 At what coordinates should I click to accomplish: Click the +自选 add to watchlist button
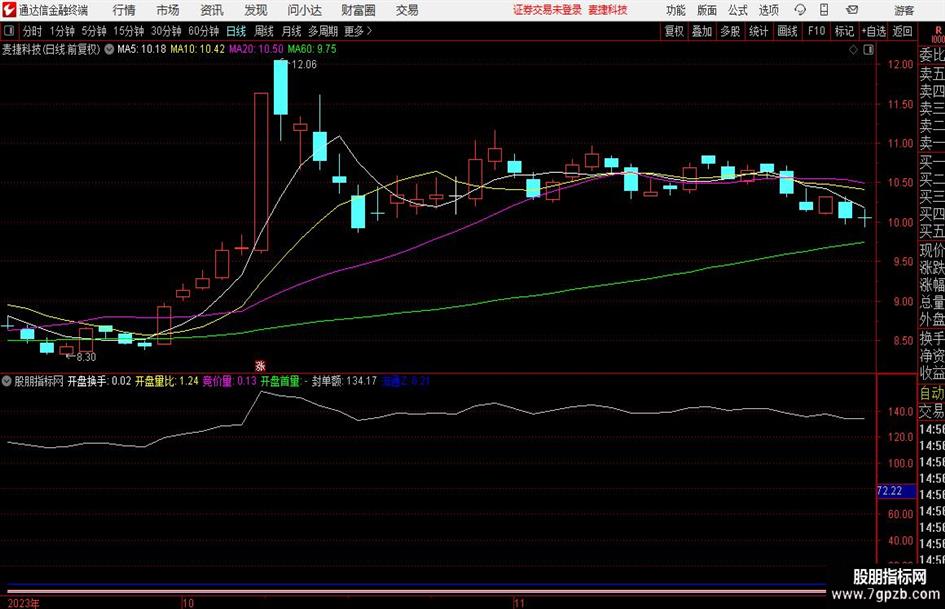tap(873, 31)
